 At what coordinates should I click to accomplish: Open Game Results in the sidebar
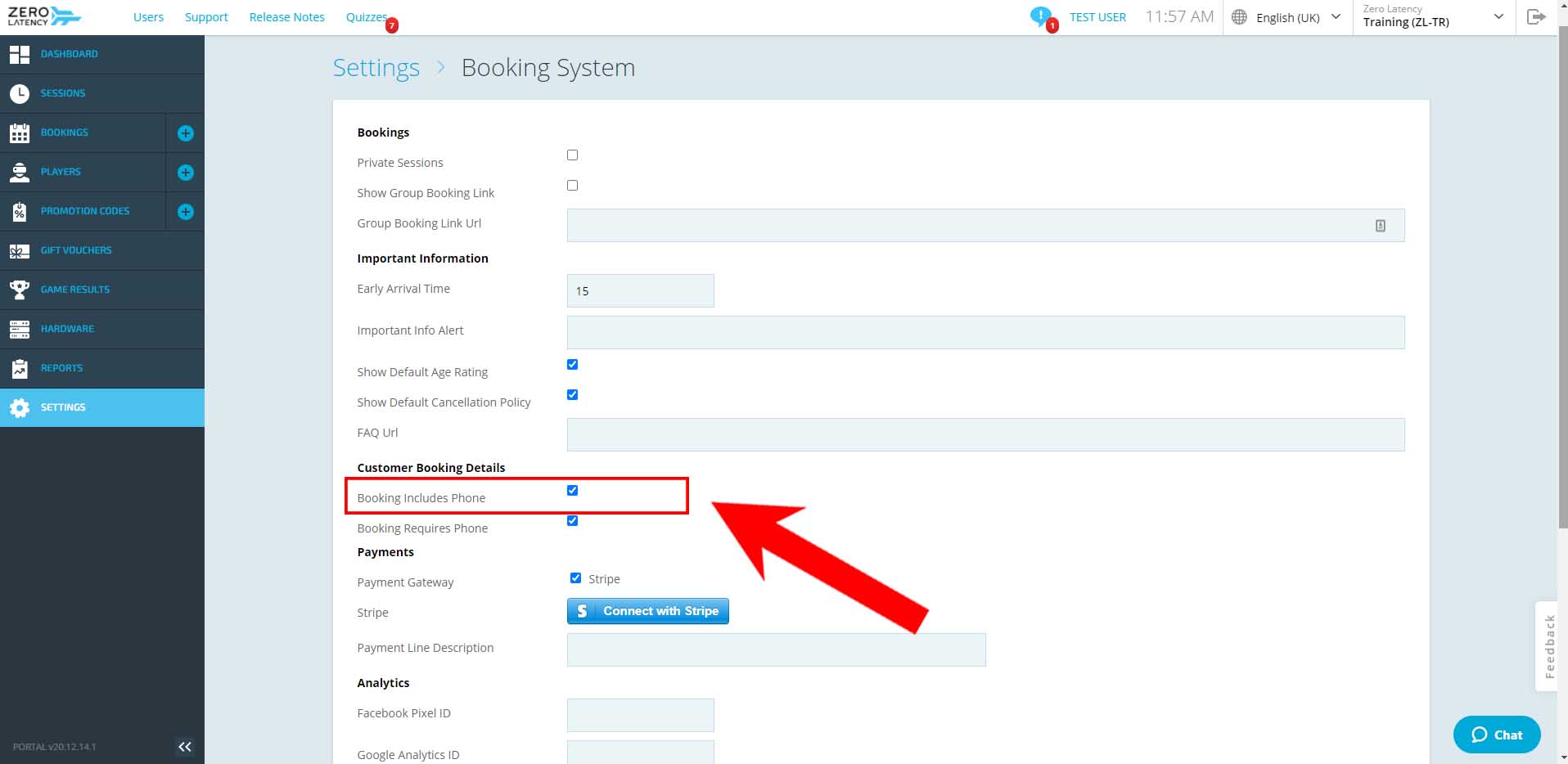point(75,290)
